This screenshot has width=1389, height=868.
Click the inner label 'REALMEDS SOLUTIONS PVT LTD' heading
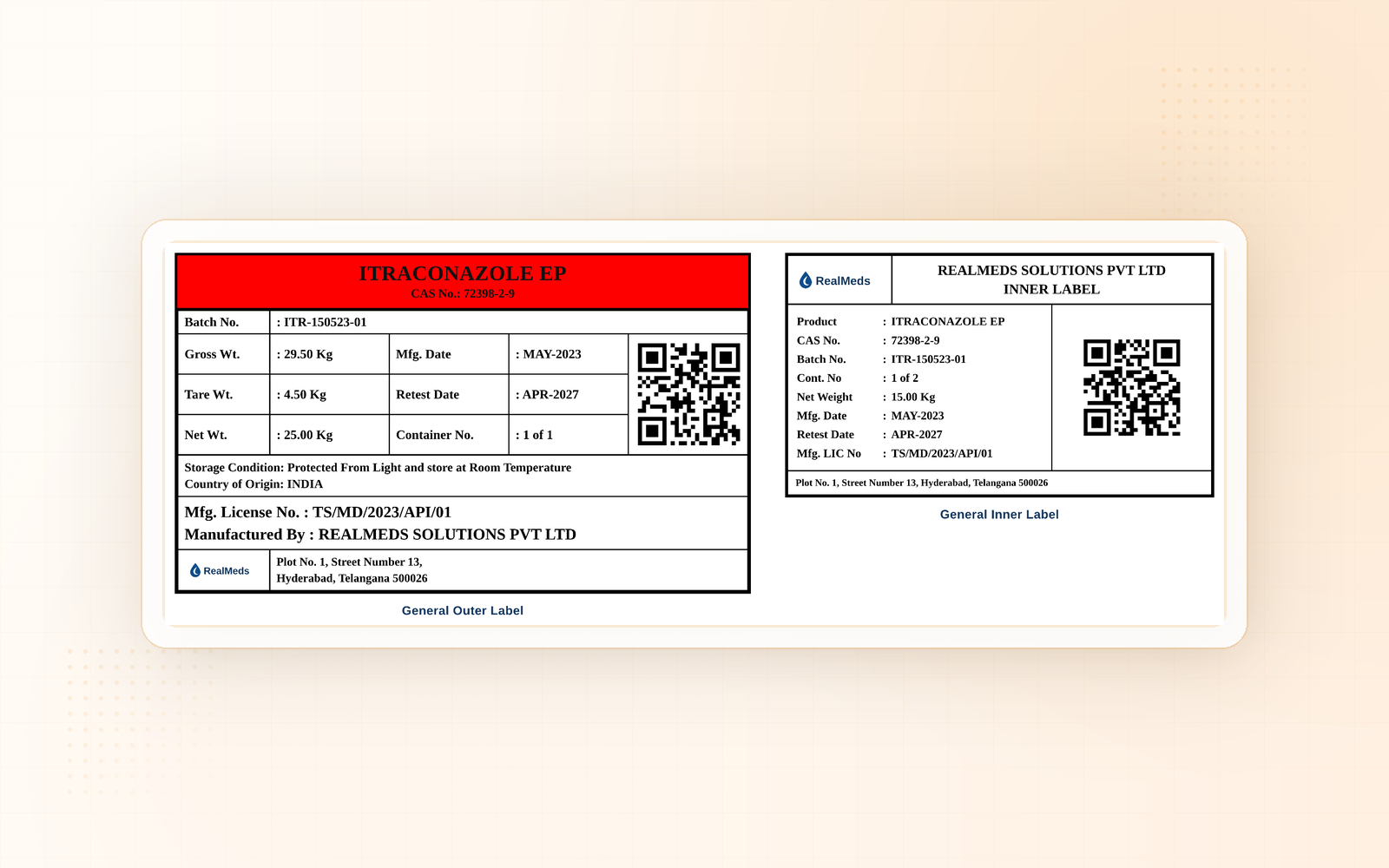point(1051,271)
